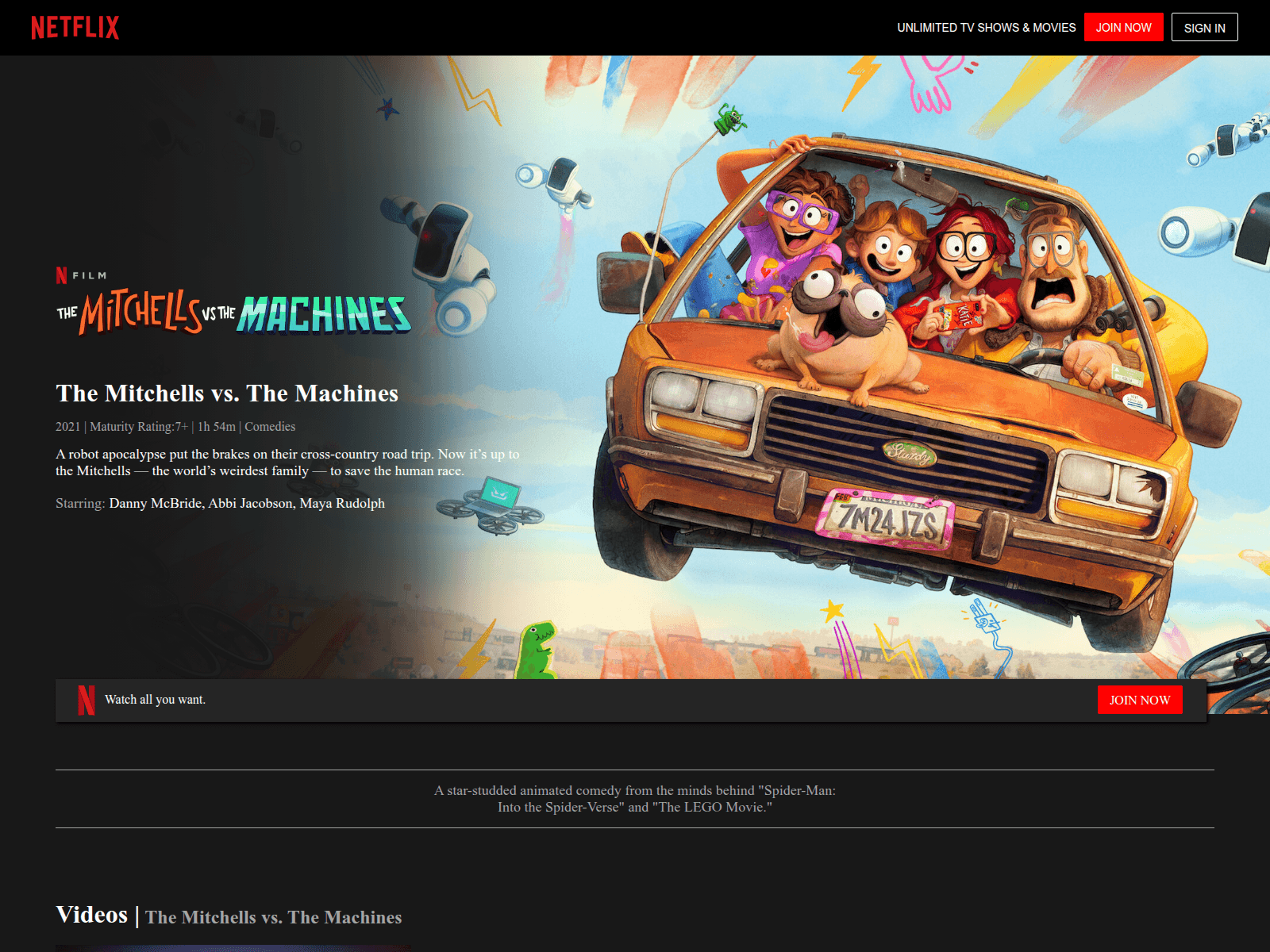
Task: Click the 1h 54m runtime text
Action: click(x=217, y=427)
